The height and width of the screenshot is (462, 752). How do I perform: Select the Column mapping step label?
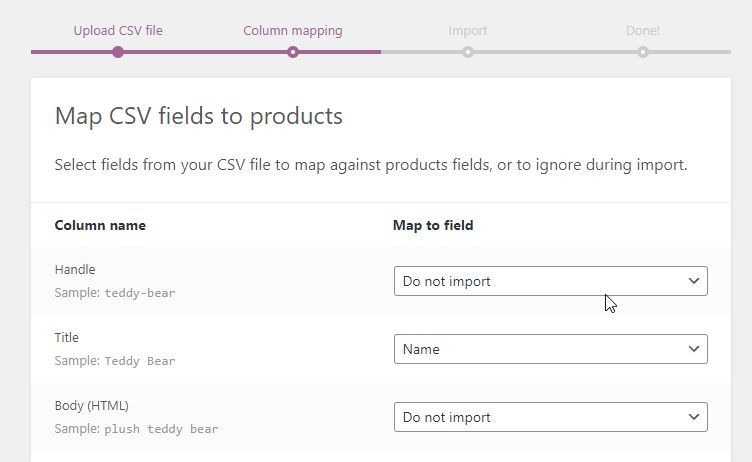[x=293, y=30]
